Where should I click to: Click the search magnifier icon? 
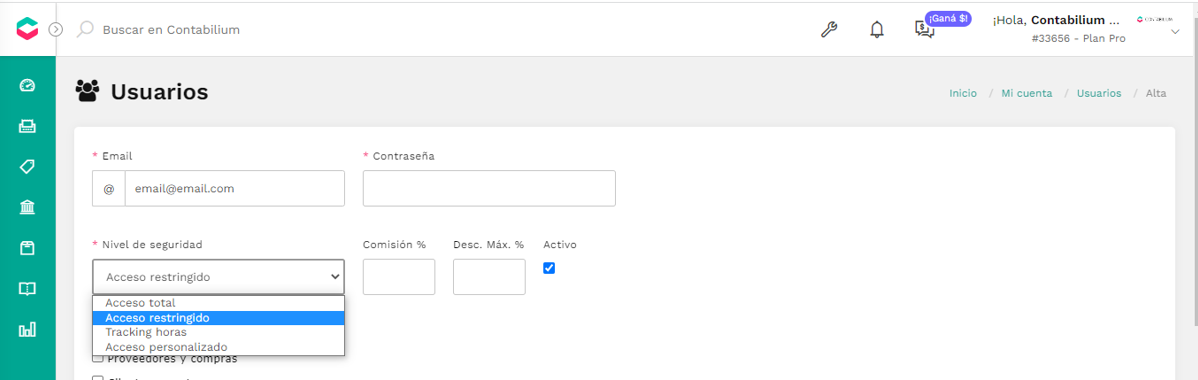pos(86,29)
